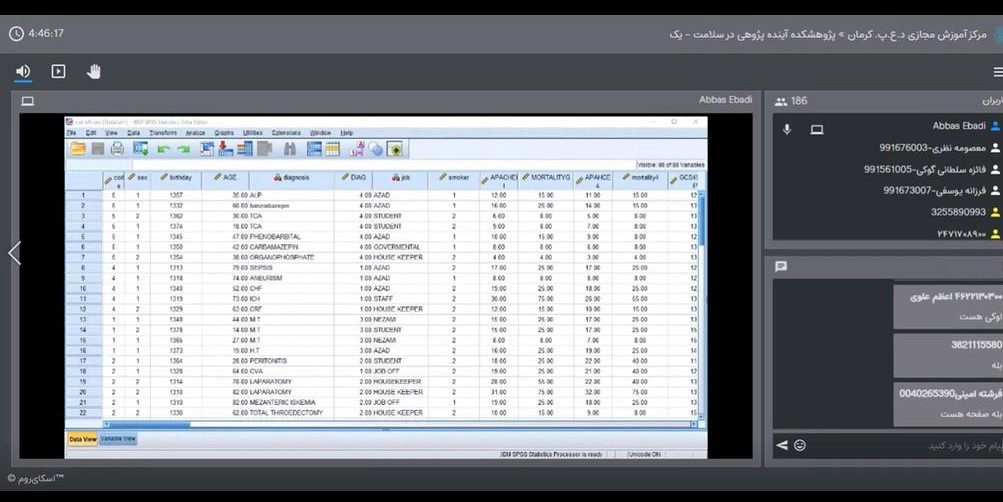
Task: Click the emoji smiley icon in chat
Action: [x=800, y=445]
